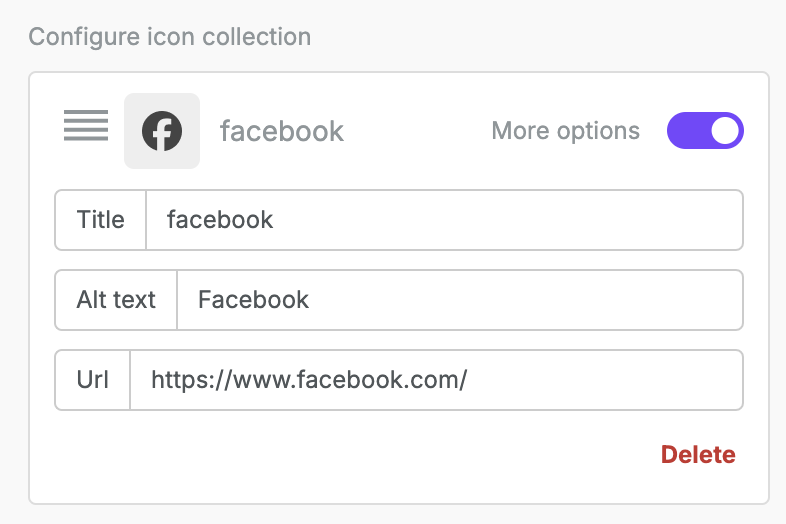Place cursor in the https://www.facebook.com/ text
Viewport: 786px width, 524px height.
pyautogui.click(x=309, y=380)
